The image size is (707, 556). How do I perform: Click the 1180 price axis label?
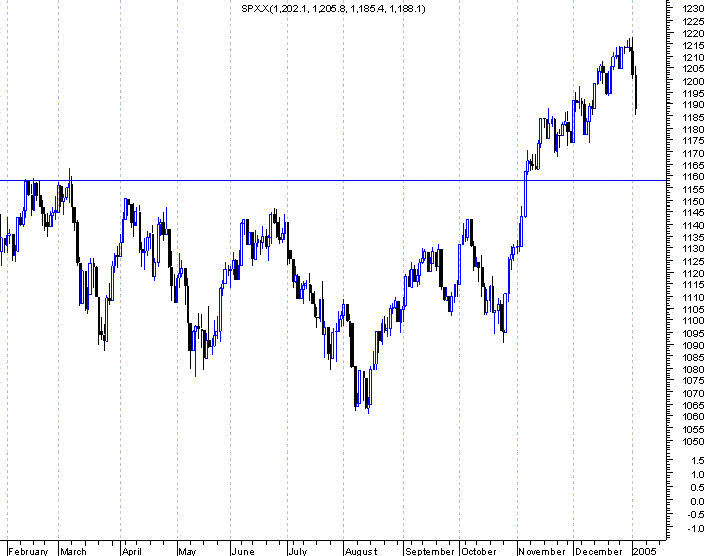[x=693, y=129]
